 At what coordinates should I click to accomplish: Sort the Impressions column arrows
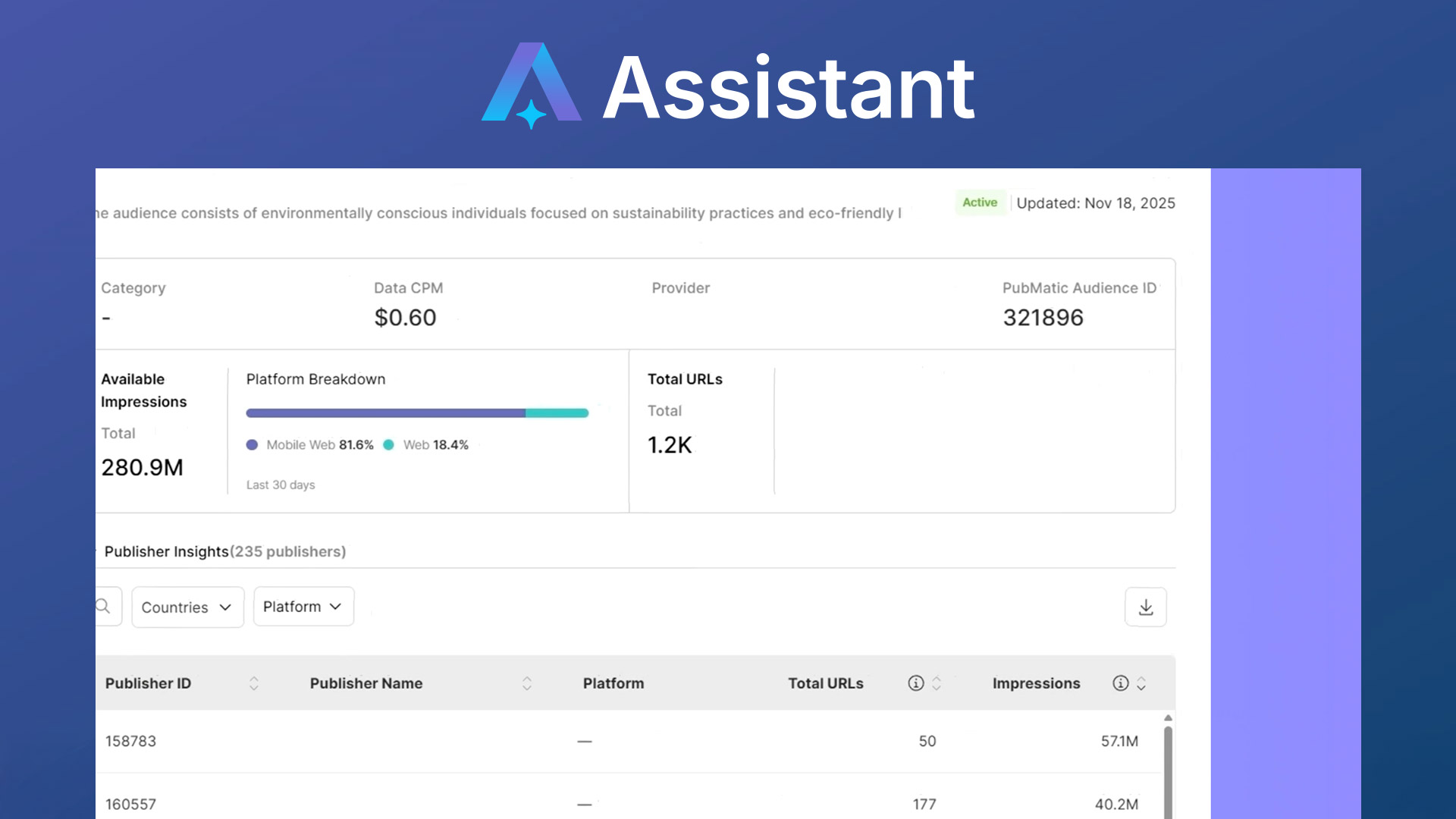pyautogui.click(x=1141, y=683)
